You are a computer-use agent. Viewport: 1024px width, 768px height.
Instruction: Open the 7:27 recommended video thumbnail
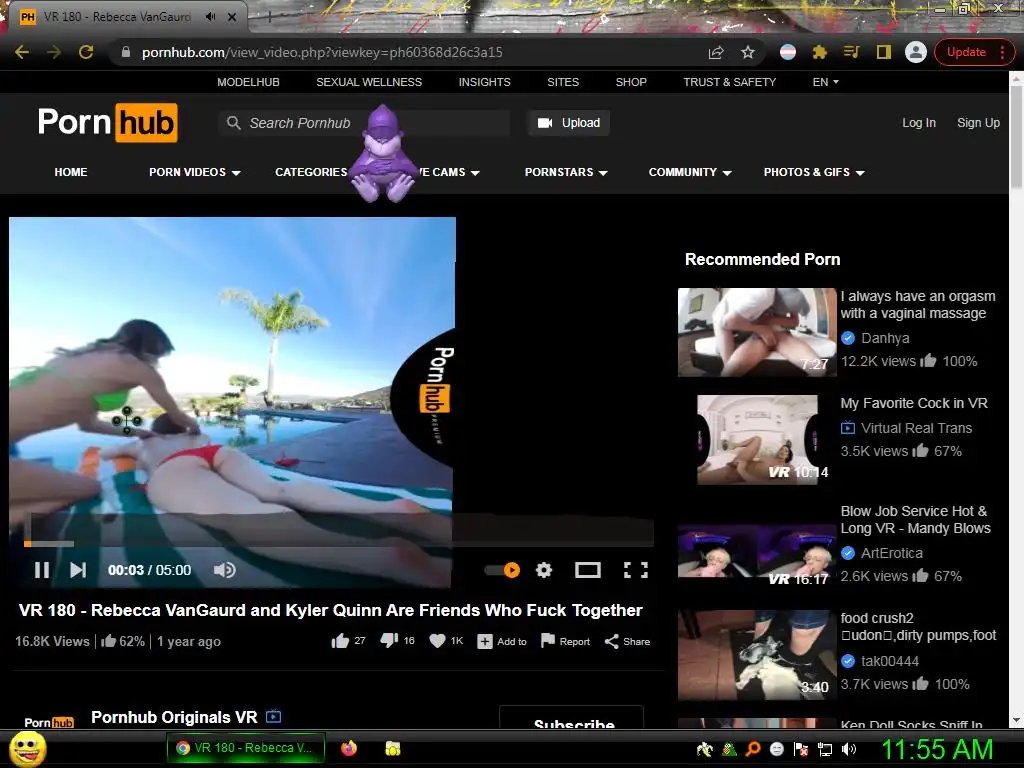(757, 332)
